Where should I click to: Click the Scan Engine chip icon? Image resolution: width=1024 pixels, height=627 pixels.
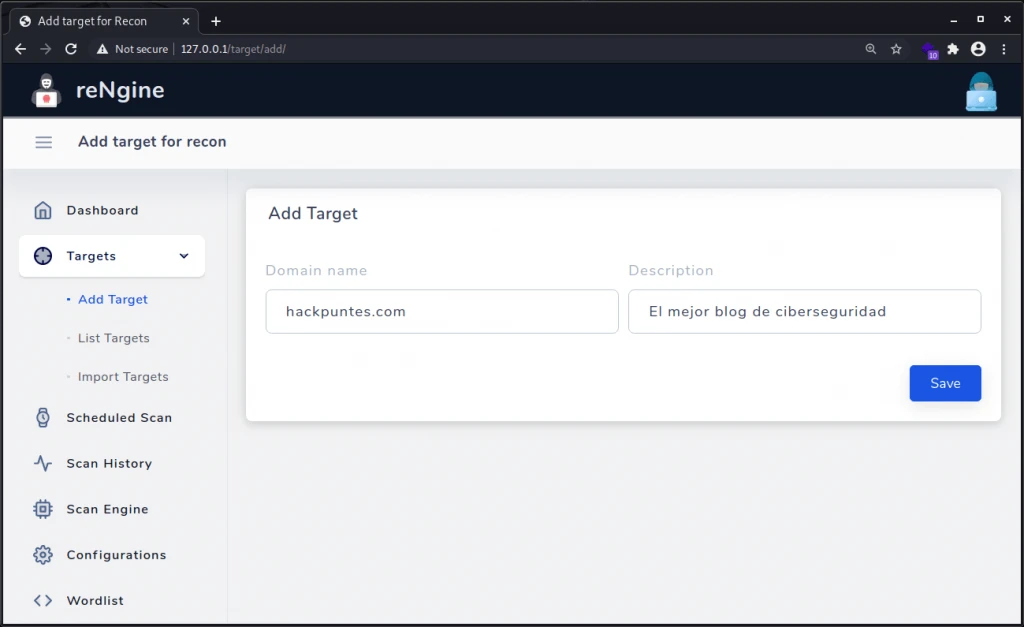(42, 509)
